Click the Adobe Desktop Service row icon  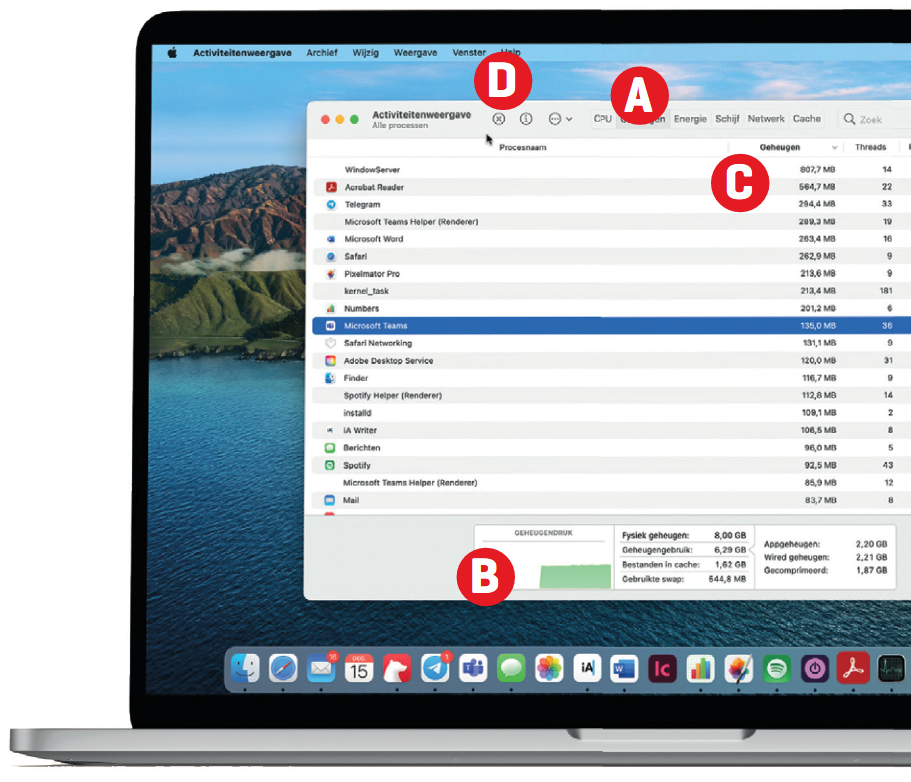point(330,361)
